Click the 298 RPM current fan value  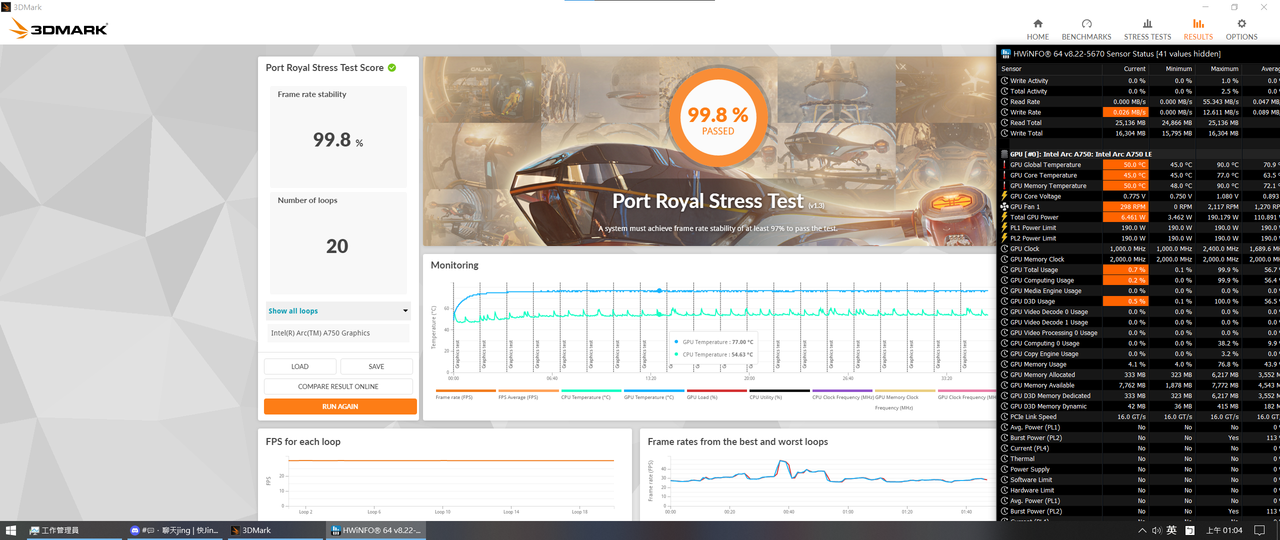click(1125, 207)
